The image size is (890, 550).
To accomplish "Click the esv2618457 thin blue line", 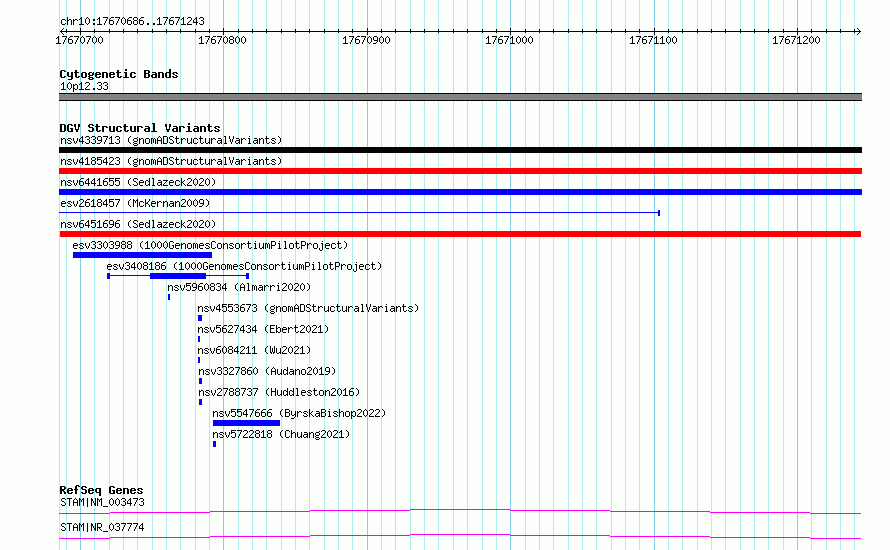I will 359,213.
